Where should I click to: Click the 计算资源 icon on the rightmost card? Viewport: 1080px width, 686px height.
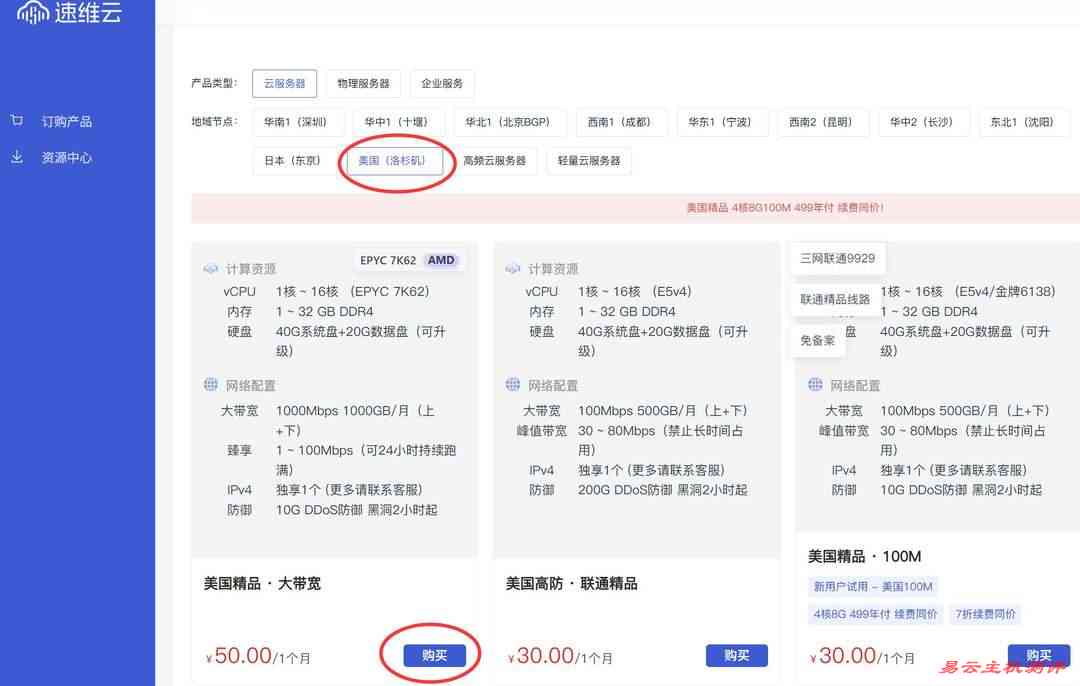click(x=814, y=268)
